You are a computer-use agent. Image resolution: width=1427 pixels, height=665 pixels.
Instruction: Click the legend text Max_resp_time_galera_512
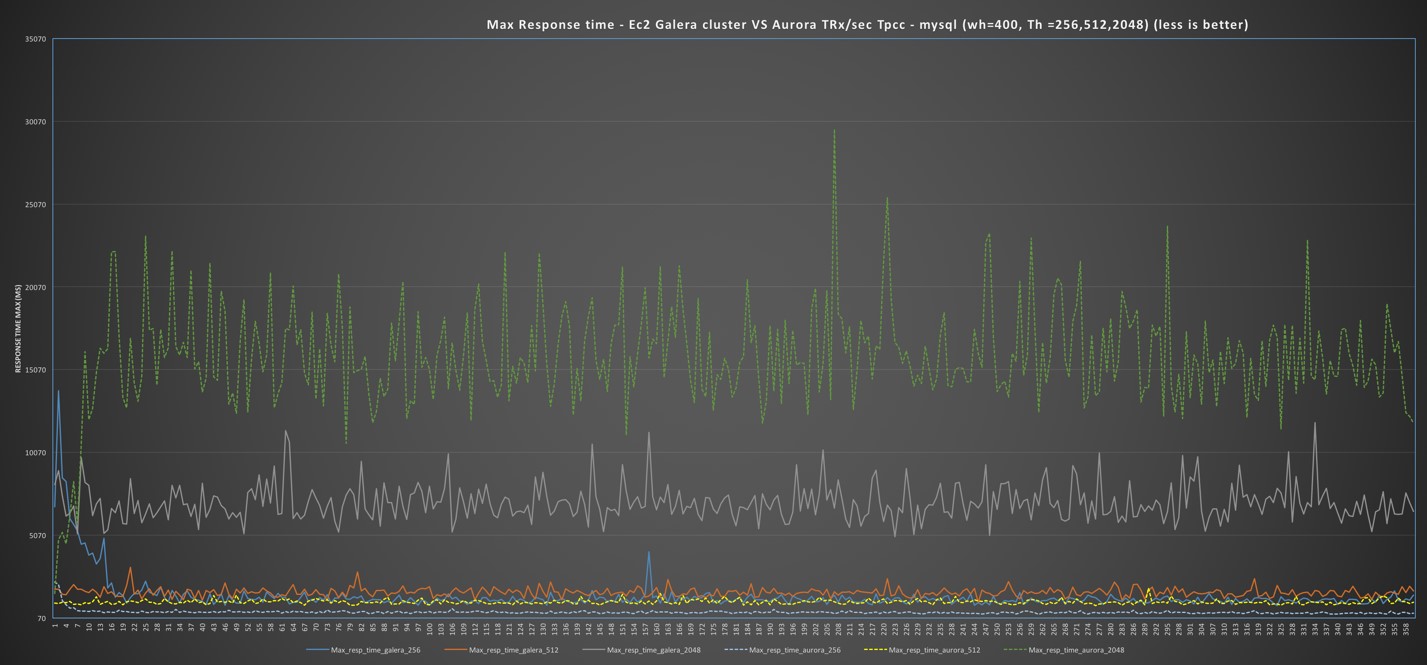(516, 650)
